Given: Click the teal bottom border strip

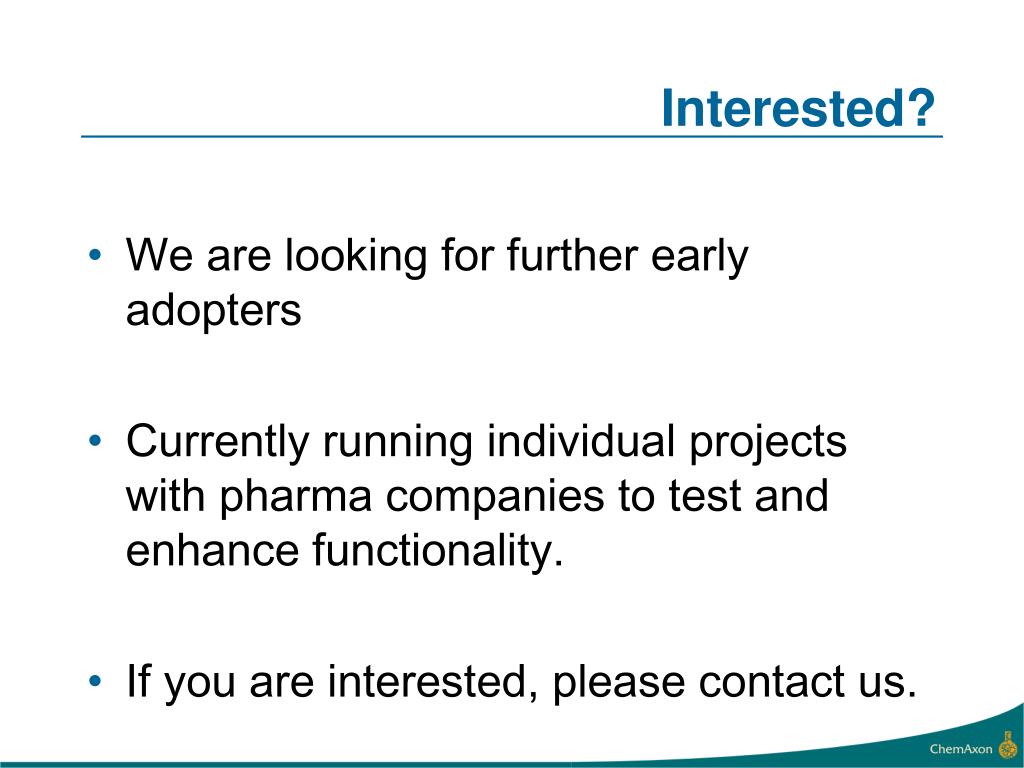Looking at the screenshot, I should pyautogui.click(x=512, y=765).
